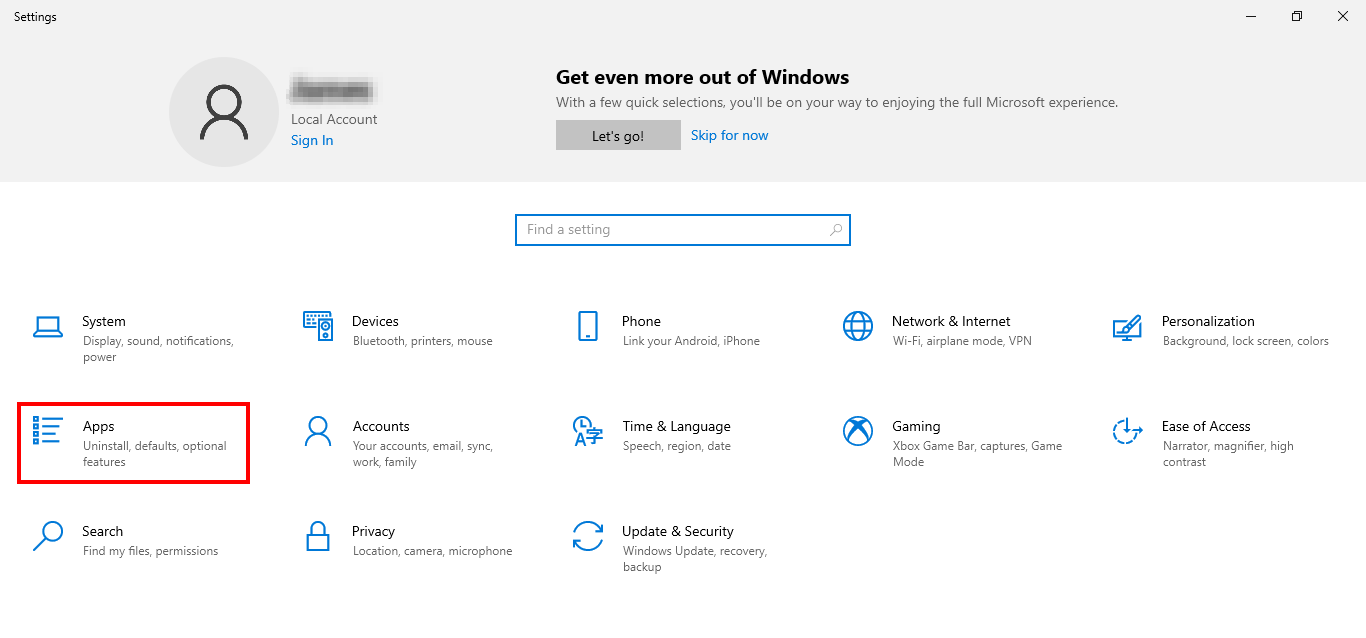Restore down the Settings window
This screenshot has height=638, width=1366.
click(1297, 16)
